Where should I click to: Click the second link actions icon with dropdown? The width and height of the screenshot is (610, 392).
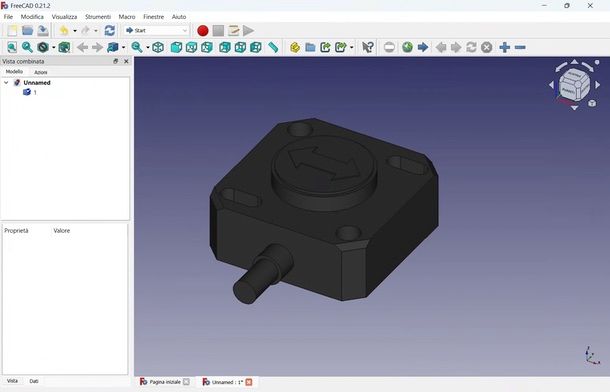341,47
